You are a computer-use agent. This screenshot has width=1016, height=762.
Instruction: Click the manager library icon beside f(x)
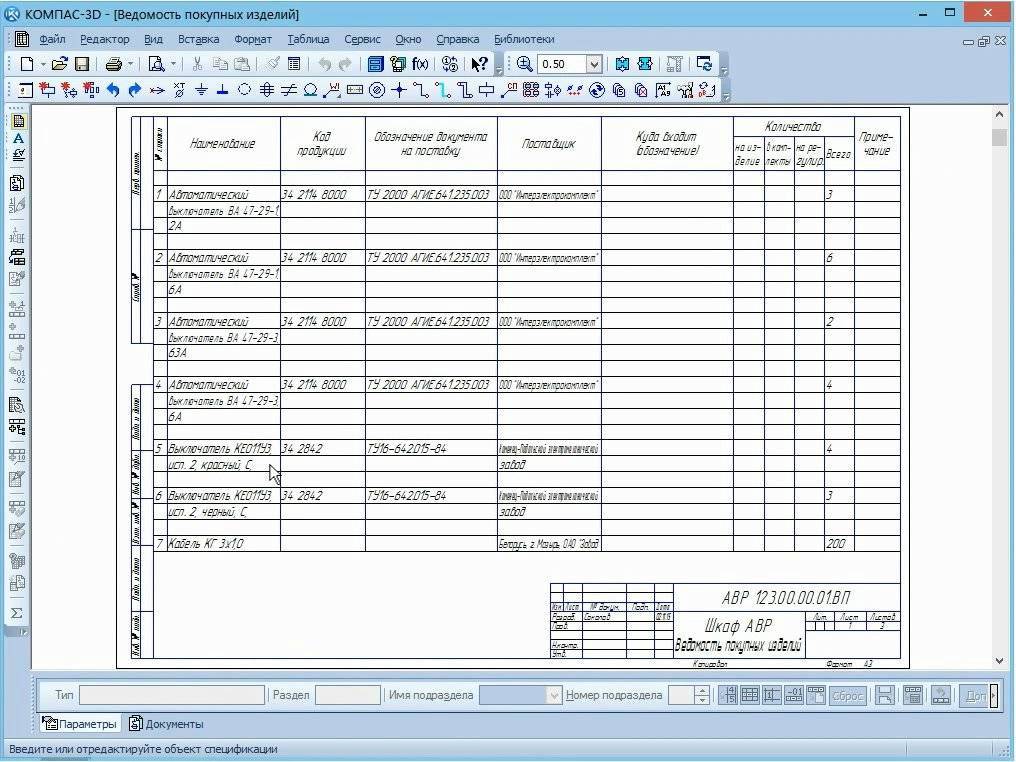pos(398,64)
